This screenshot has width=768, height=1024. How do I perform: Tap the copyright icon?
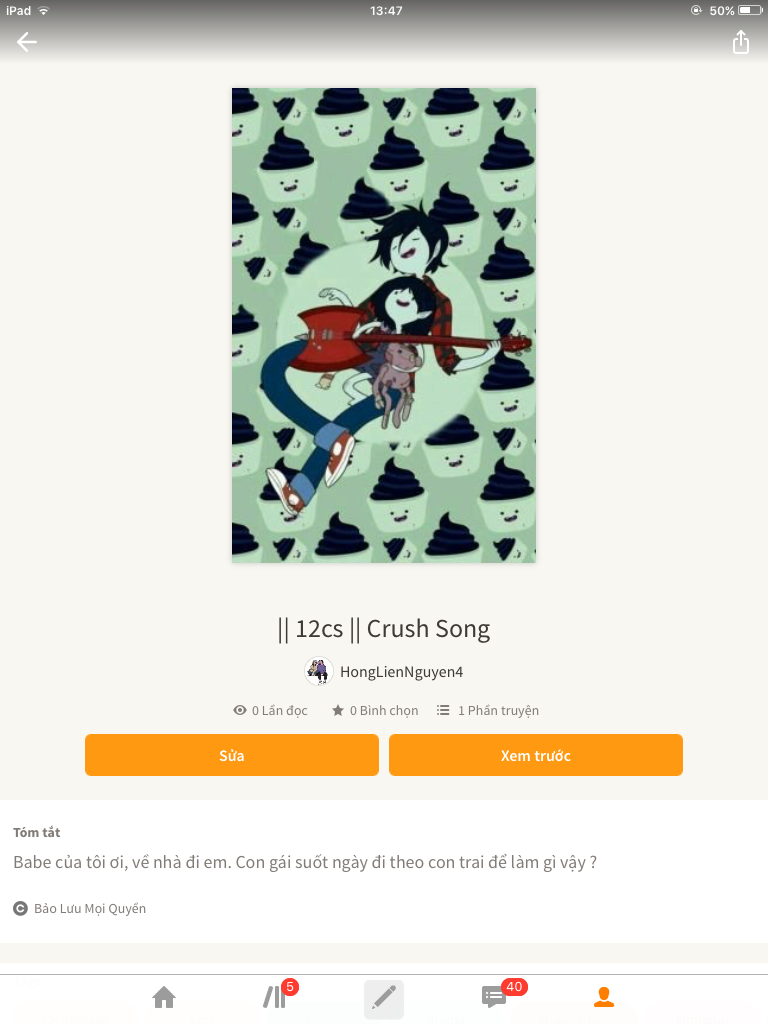pos(20,908)
